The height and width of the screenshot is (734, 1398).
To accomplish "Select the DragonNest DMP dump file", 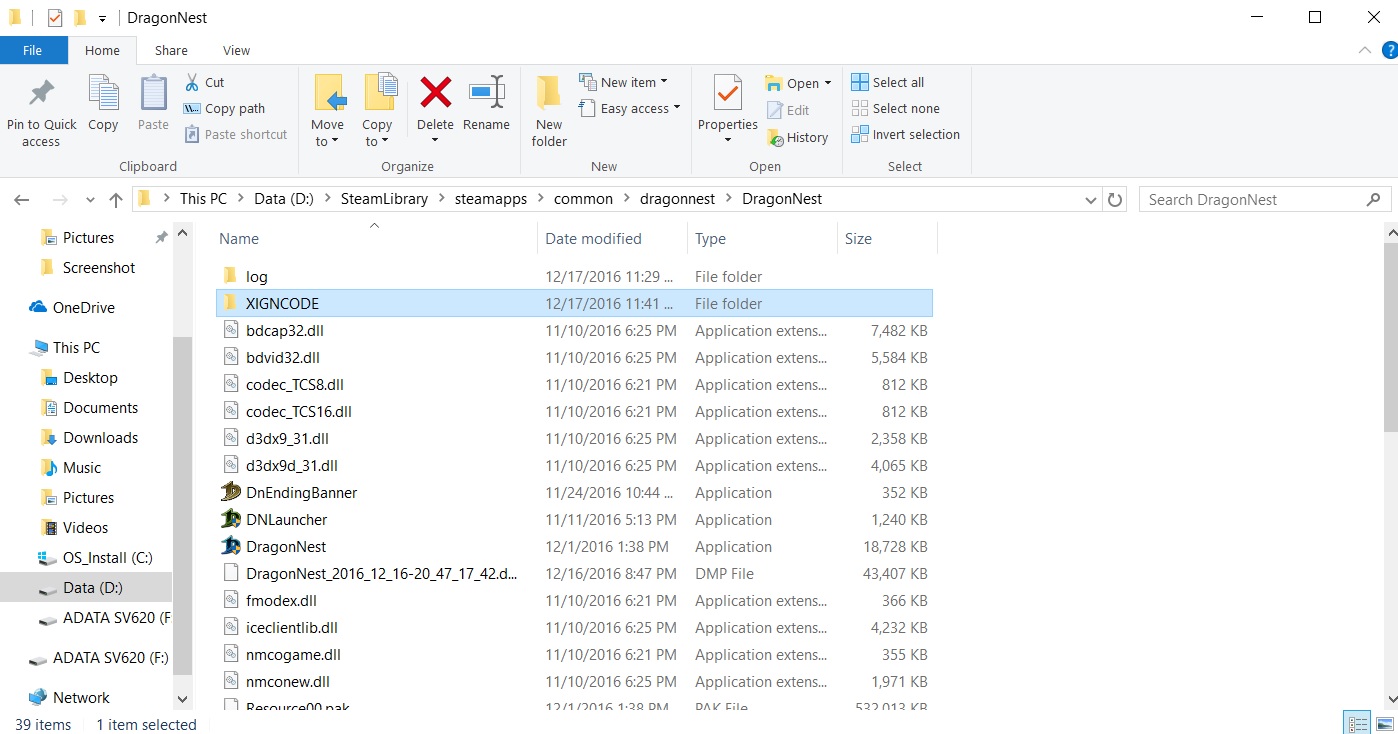I will coord(574,573).
